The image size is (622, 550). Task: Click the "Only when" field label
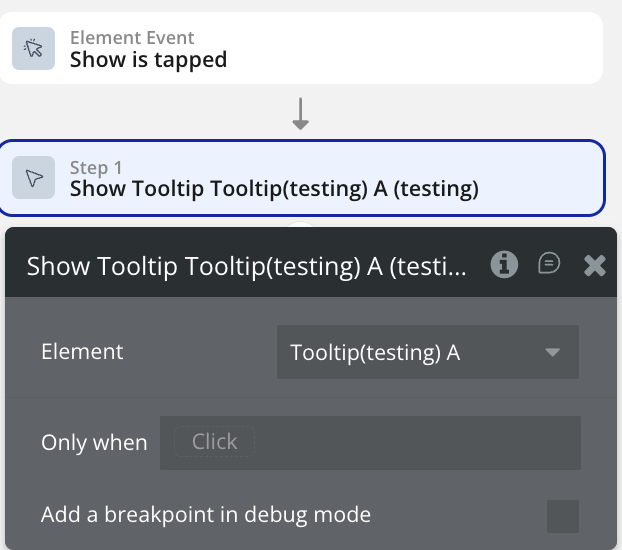[94, 442]
